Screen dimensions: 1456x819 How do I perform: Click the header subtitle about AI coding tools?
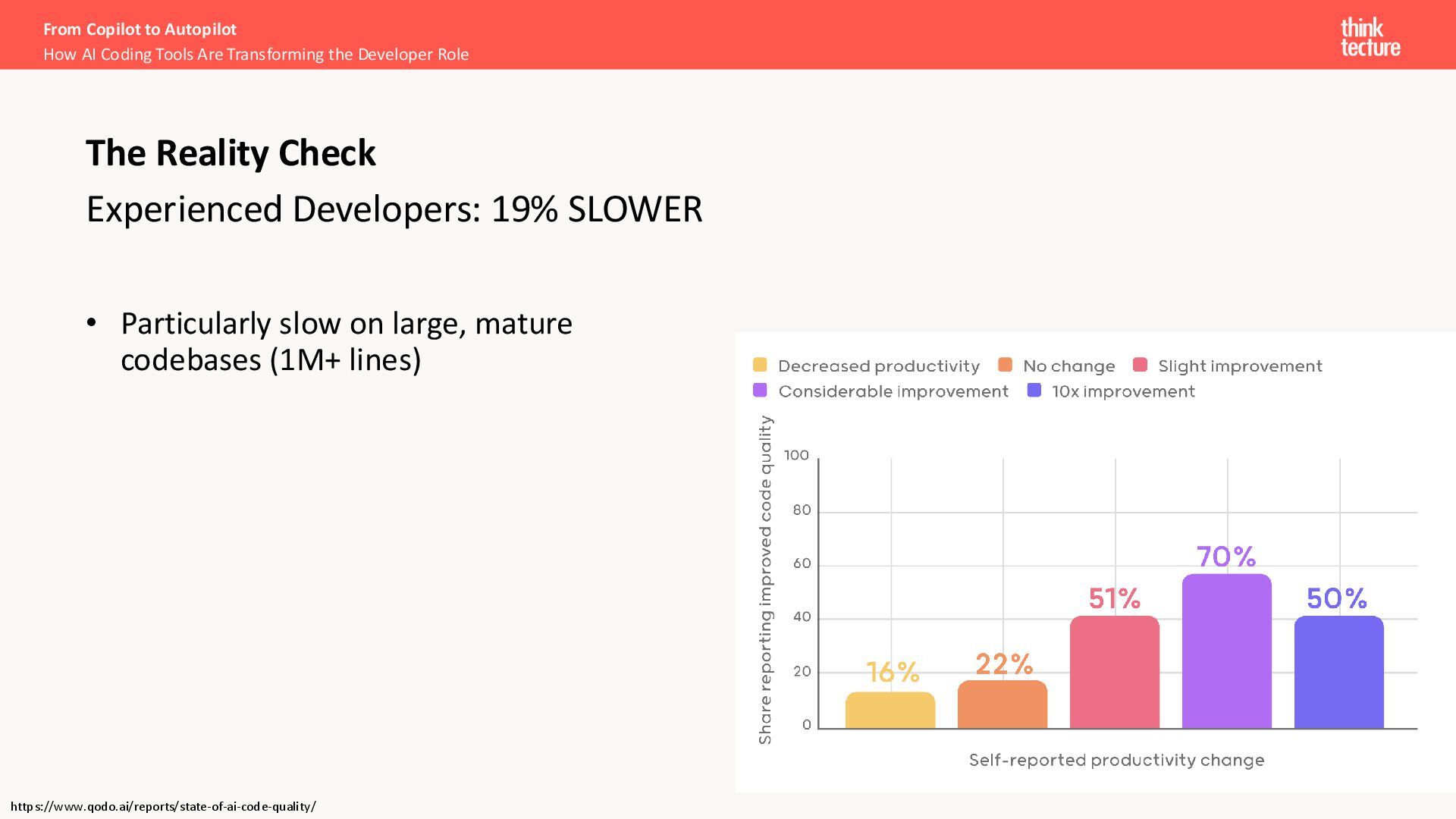[256, 55]
